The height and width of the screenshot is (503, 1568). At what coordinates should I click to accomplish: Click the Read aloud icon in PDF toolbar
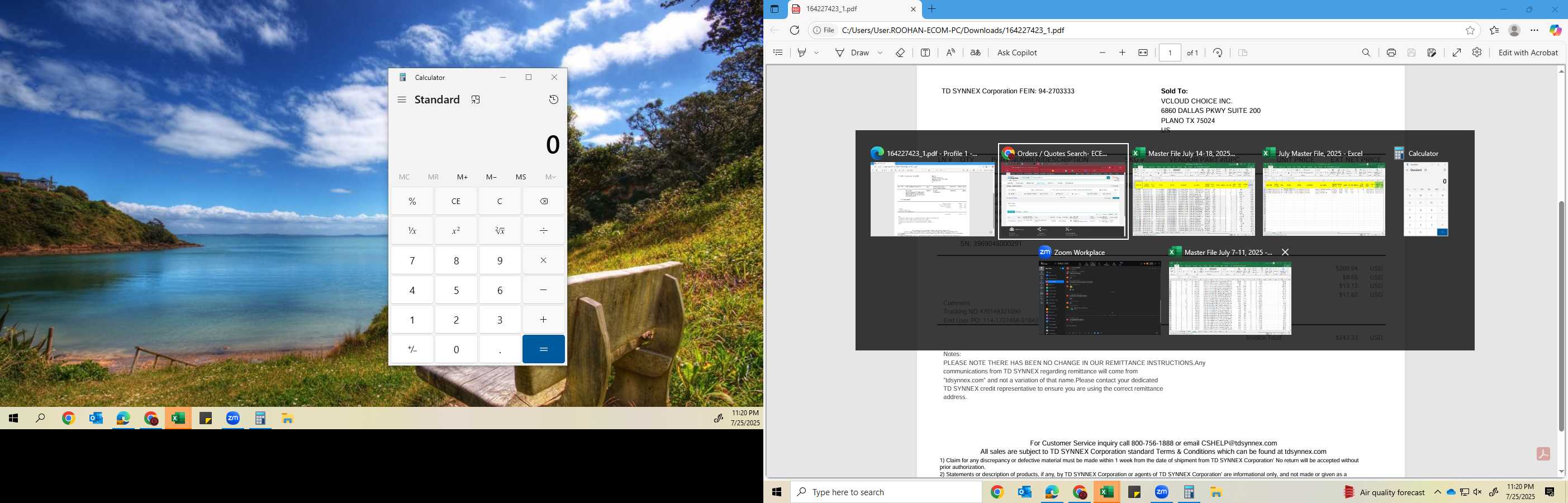[950, 53]
